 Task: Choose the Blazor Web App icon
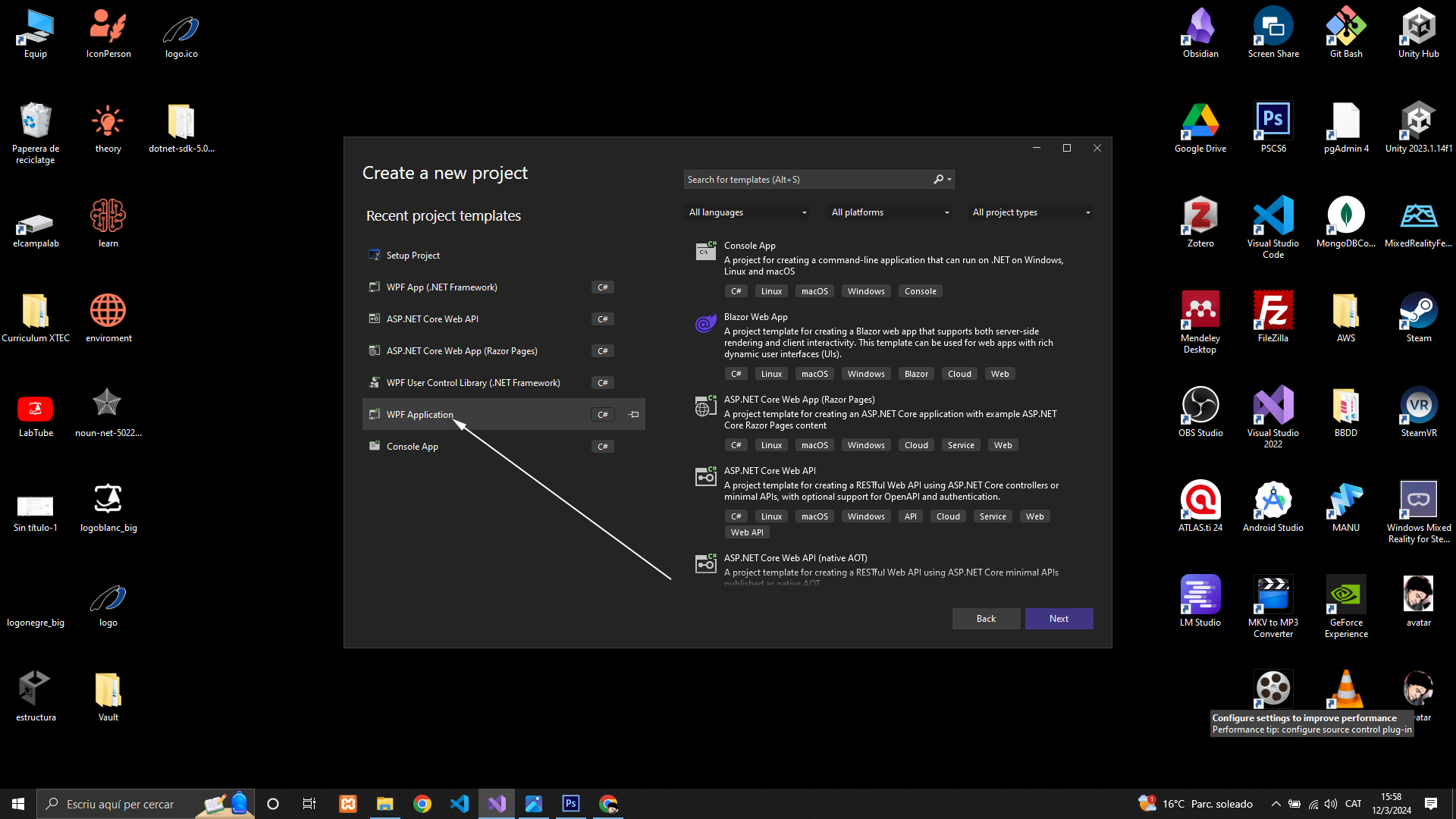coord(705,324)
